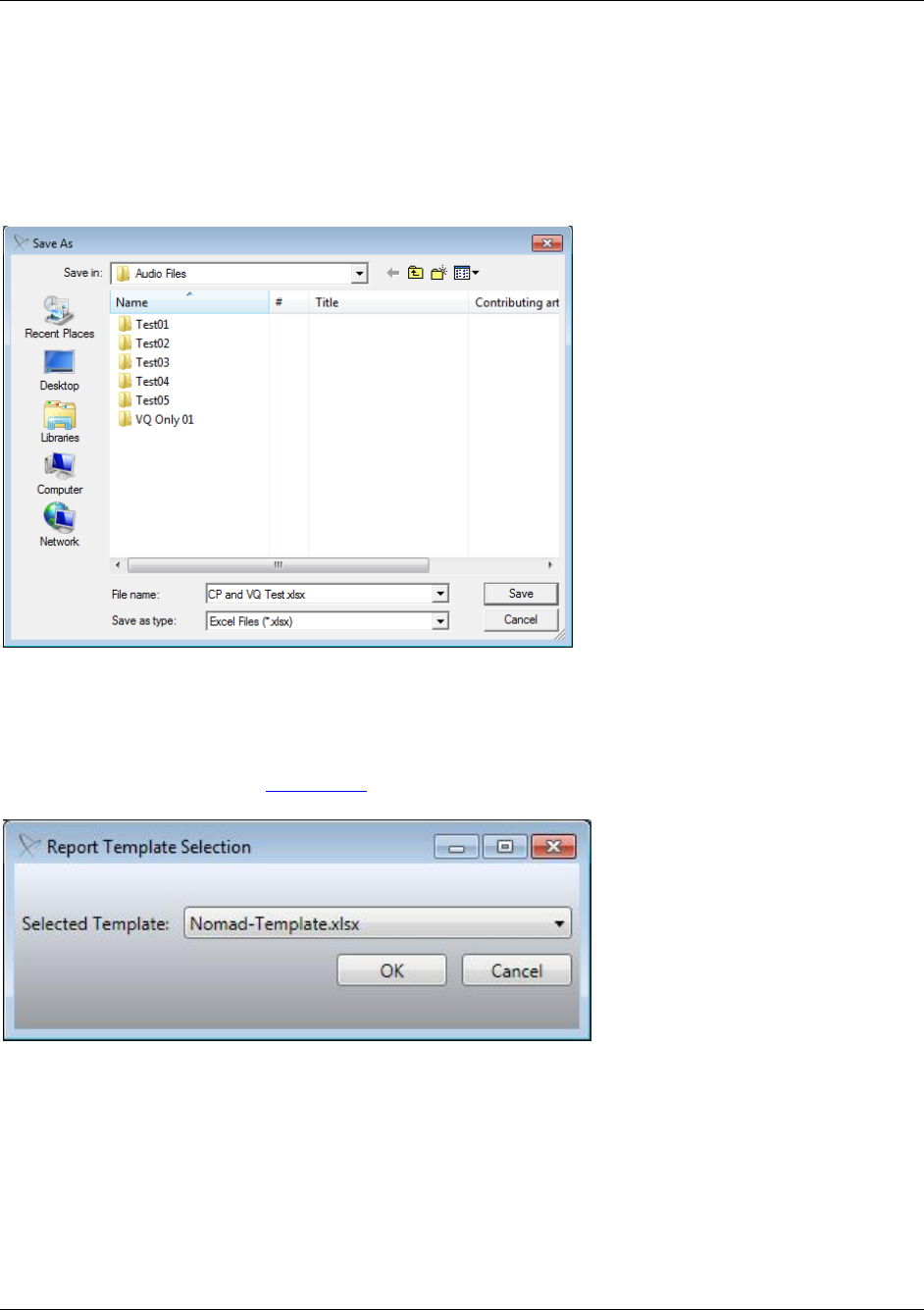Open the Selected Template dropdown
Image resolution: width=924 pixels, height=1310 pixels.
pos(559,923)
